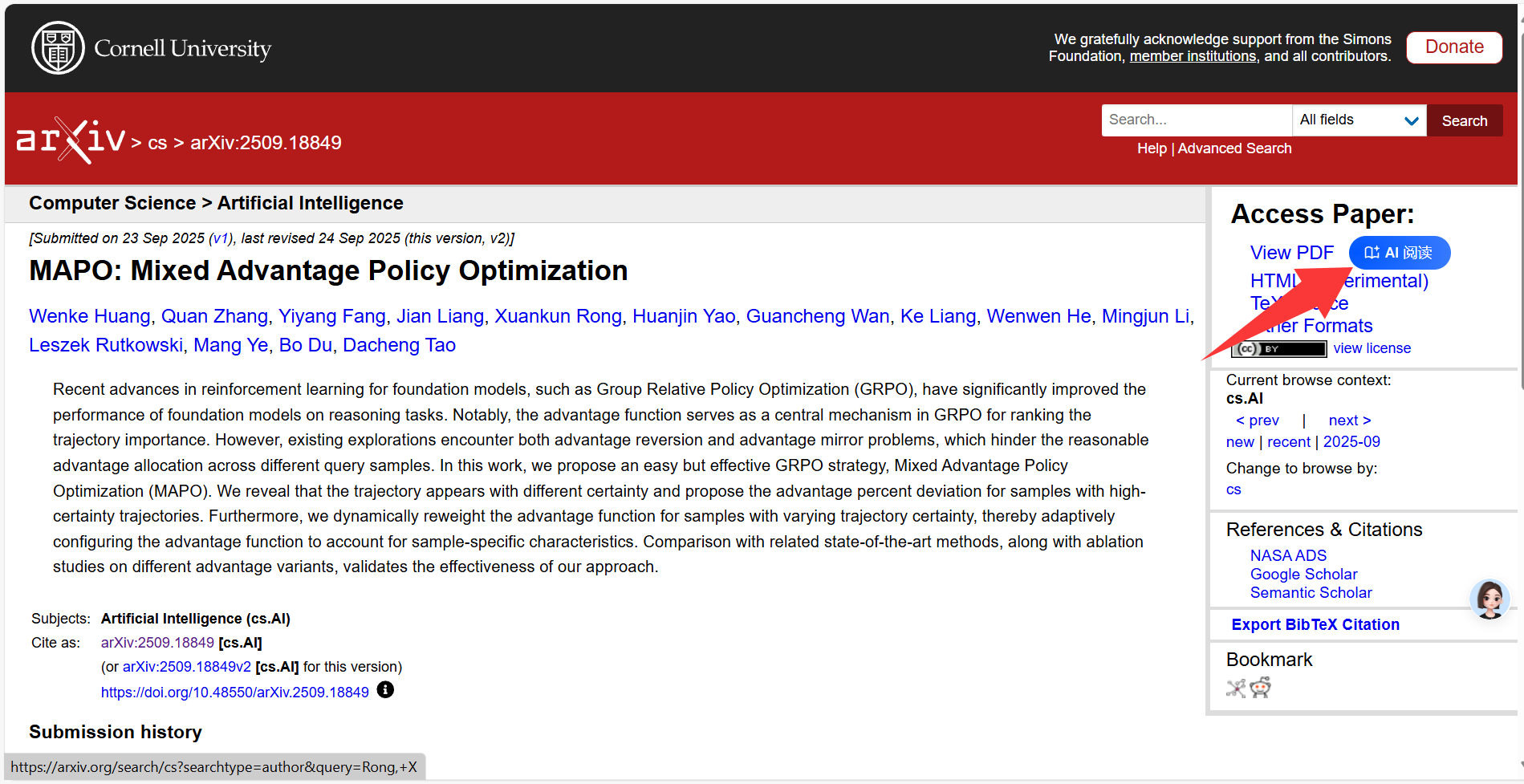Image resolution: width=1524 pixels, height=784 pixels.
Task: Open the doi.org DOI link
Action: pos(234,693)
